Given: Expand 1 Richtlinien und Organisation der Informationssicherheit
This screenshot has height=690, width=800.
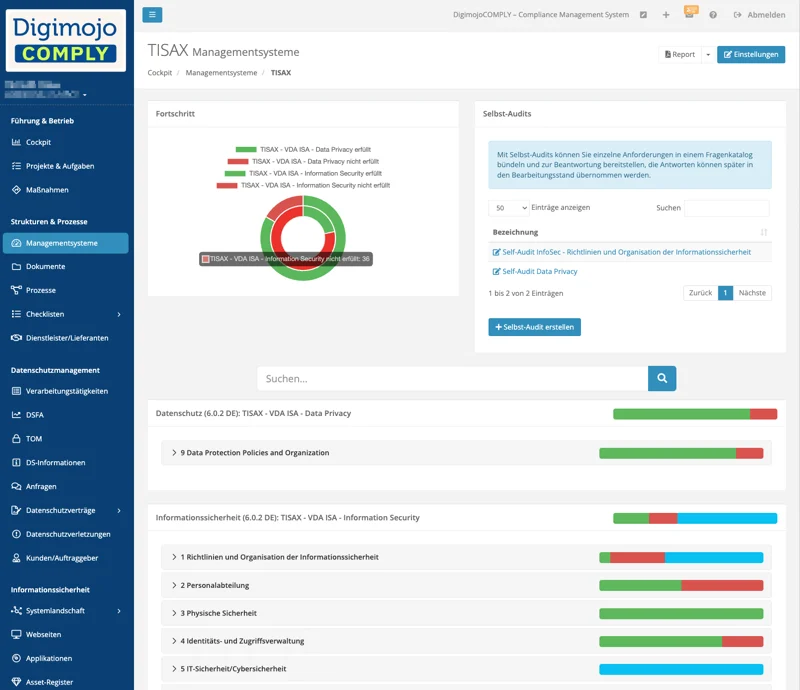Looking at the screenshot, I should click(x=466, y=557).
